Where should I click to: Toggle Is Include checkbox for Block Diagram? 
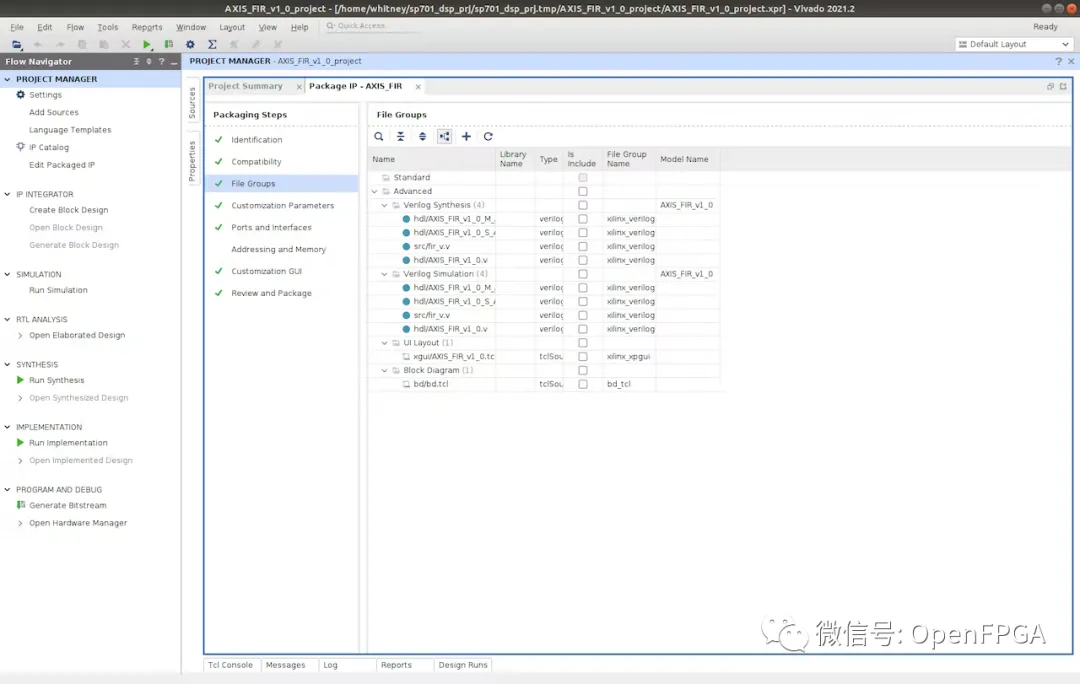coord(583,371)
